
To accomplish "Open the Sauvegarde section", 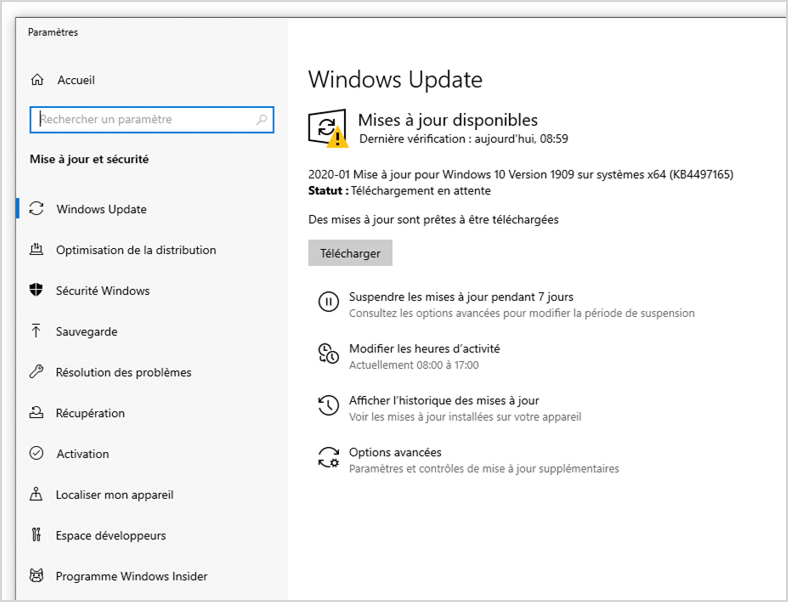I will pos(86,332).
